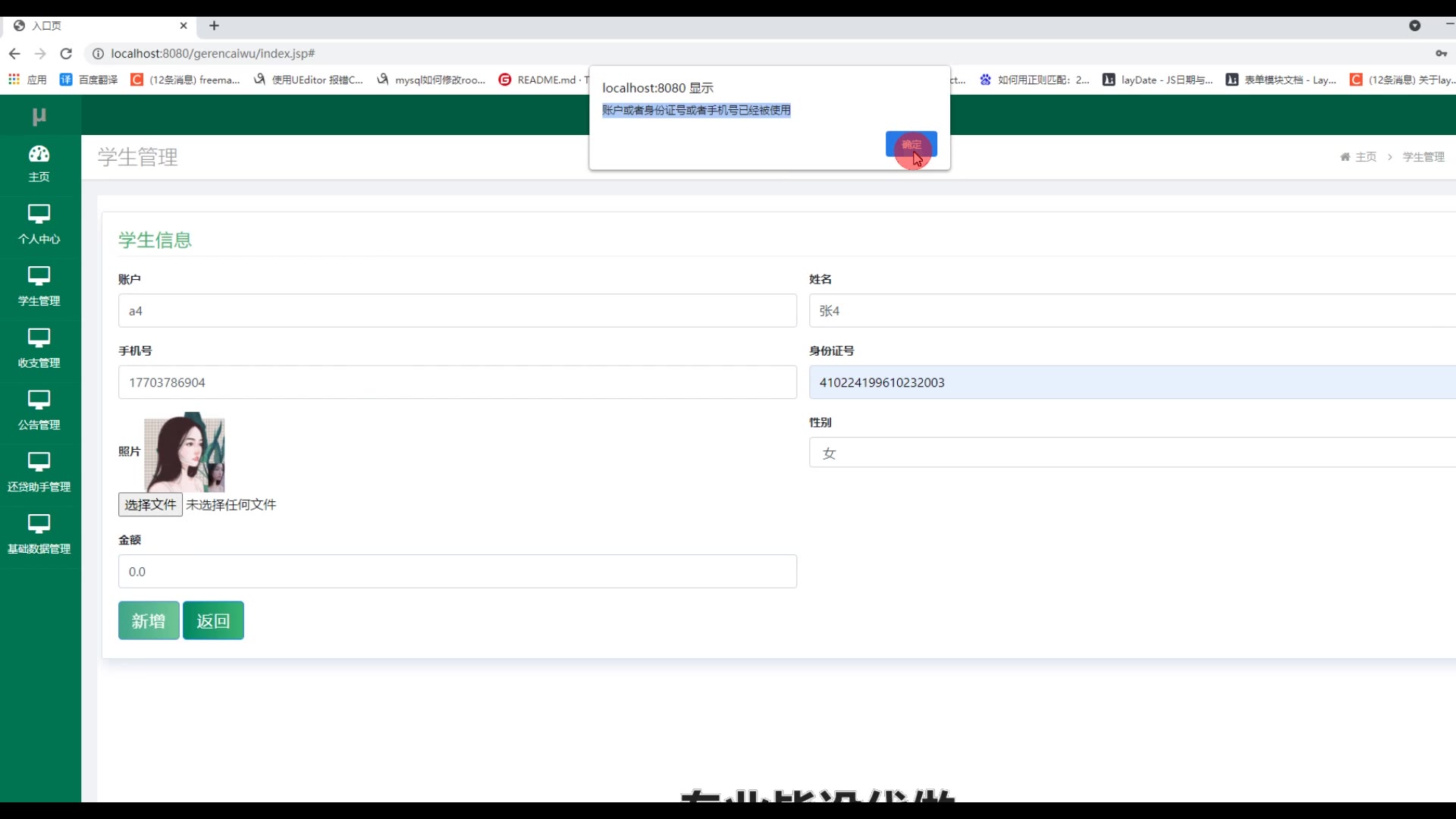Click the browser back arrow
Image resolution: width=1456 pixels, height=819 pixels.
[x=14, y=54]
